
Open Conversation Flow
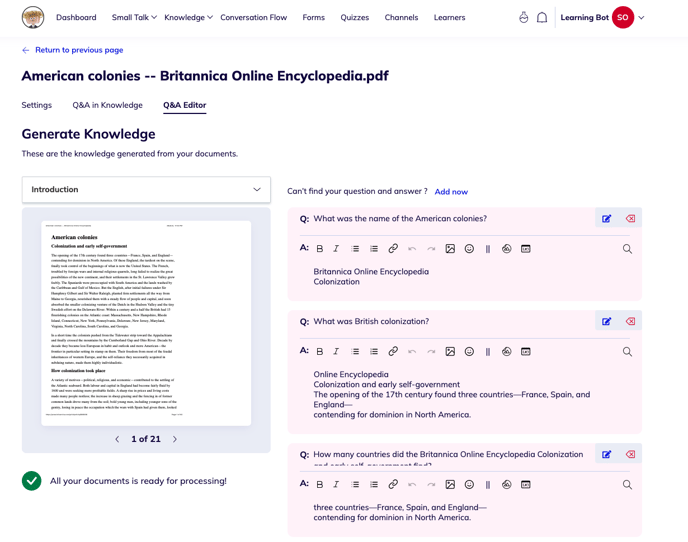[x=254, y=18]
